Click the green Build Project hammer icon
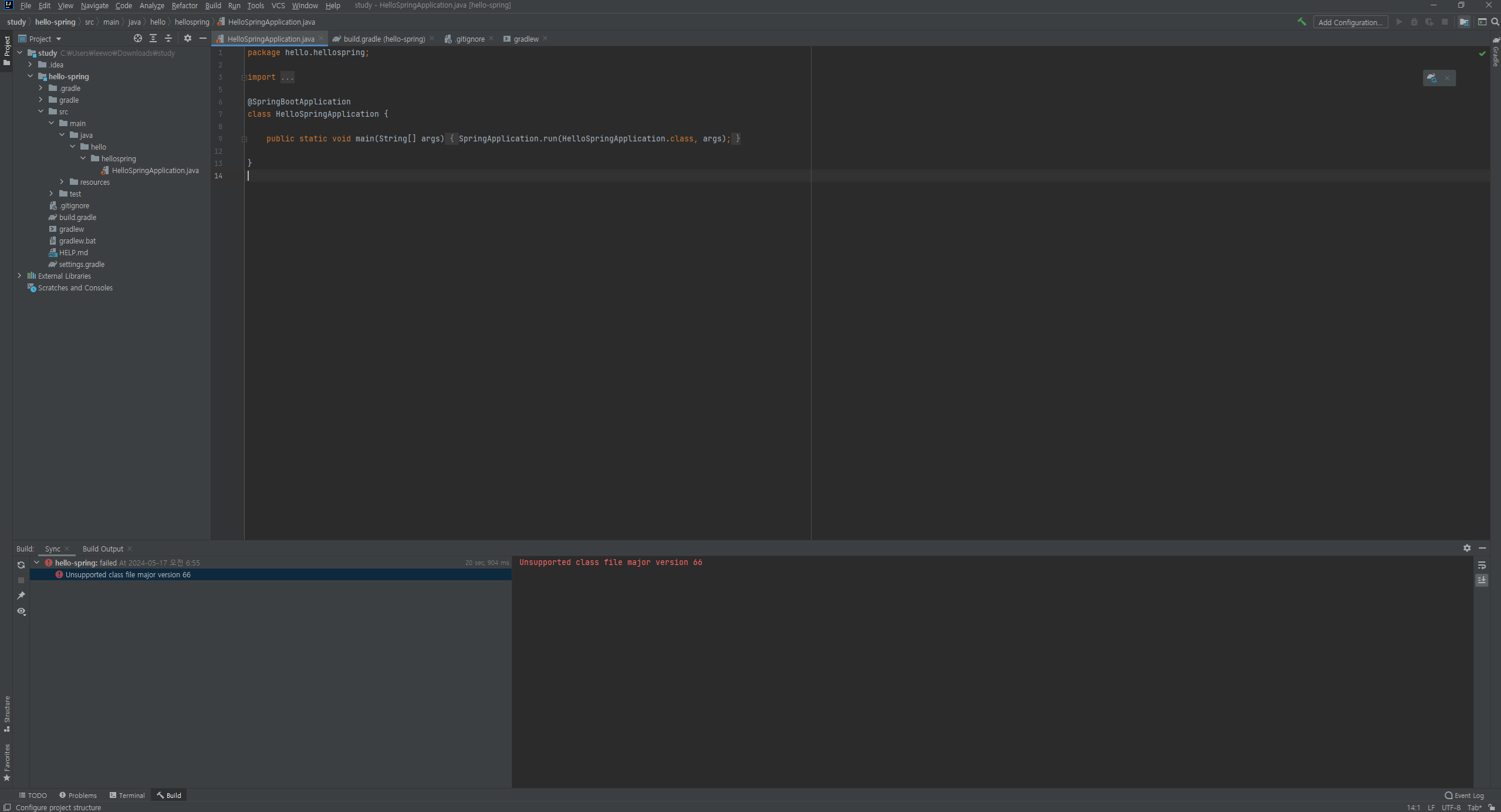 point(1301,22)
